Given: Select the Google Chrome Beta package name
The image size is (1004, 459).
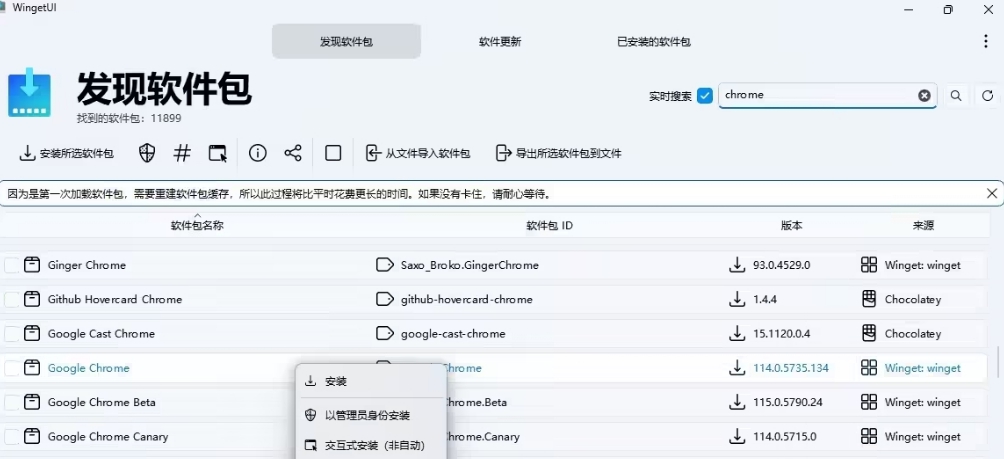Looking at the screenshot, I should click(102, 402).
